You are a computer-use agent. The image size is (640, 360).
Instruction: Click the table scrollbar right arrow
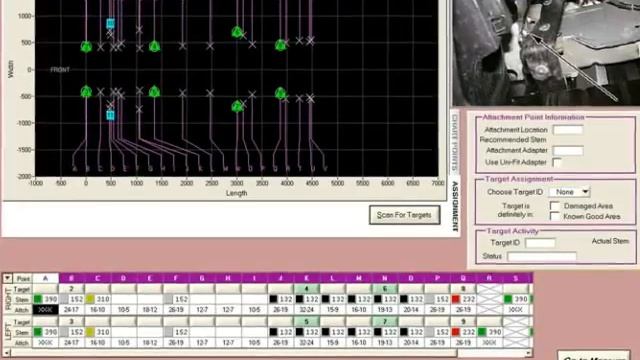point(529,352)
